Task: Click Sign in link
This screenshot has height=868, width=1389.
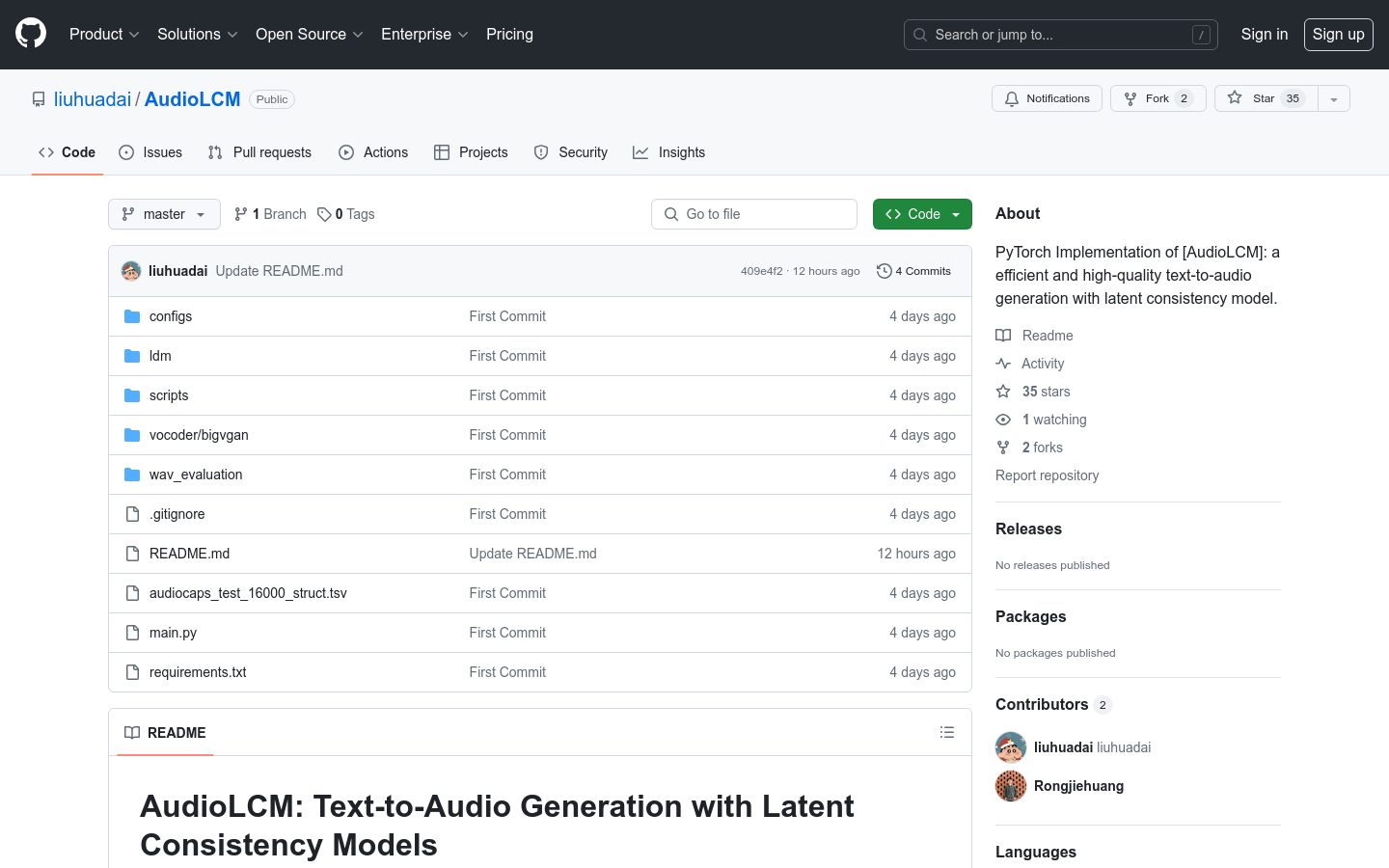Action: [1265, 34]
